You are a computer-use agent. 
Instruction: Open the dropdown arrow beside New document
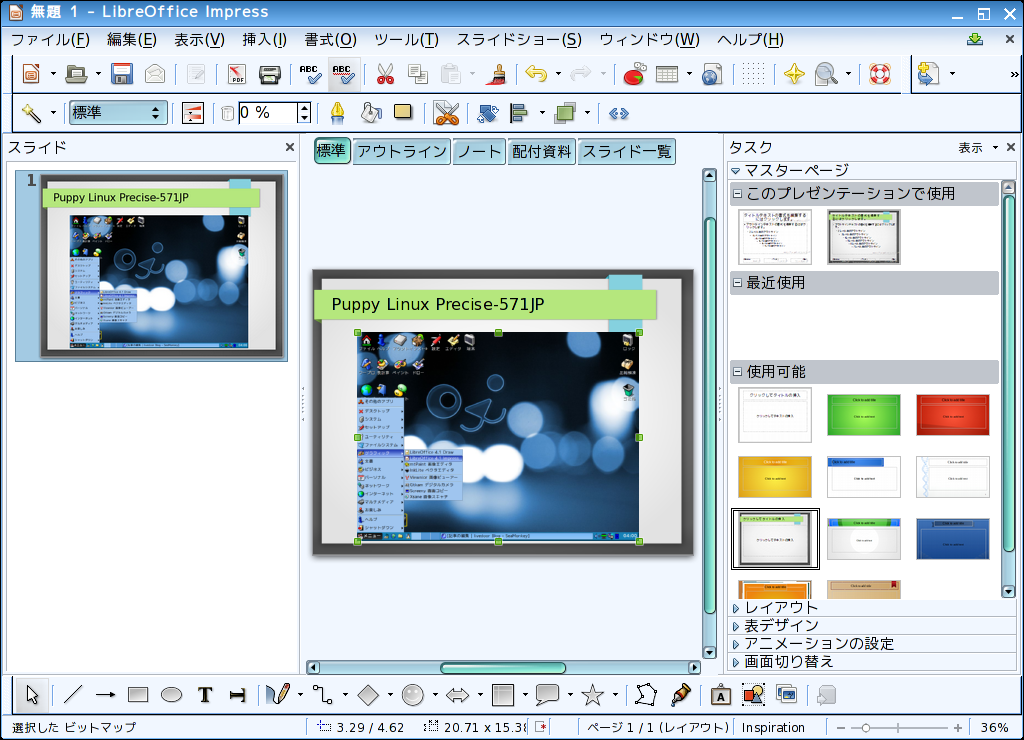pos(53,74)
